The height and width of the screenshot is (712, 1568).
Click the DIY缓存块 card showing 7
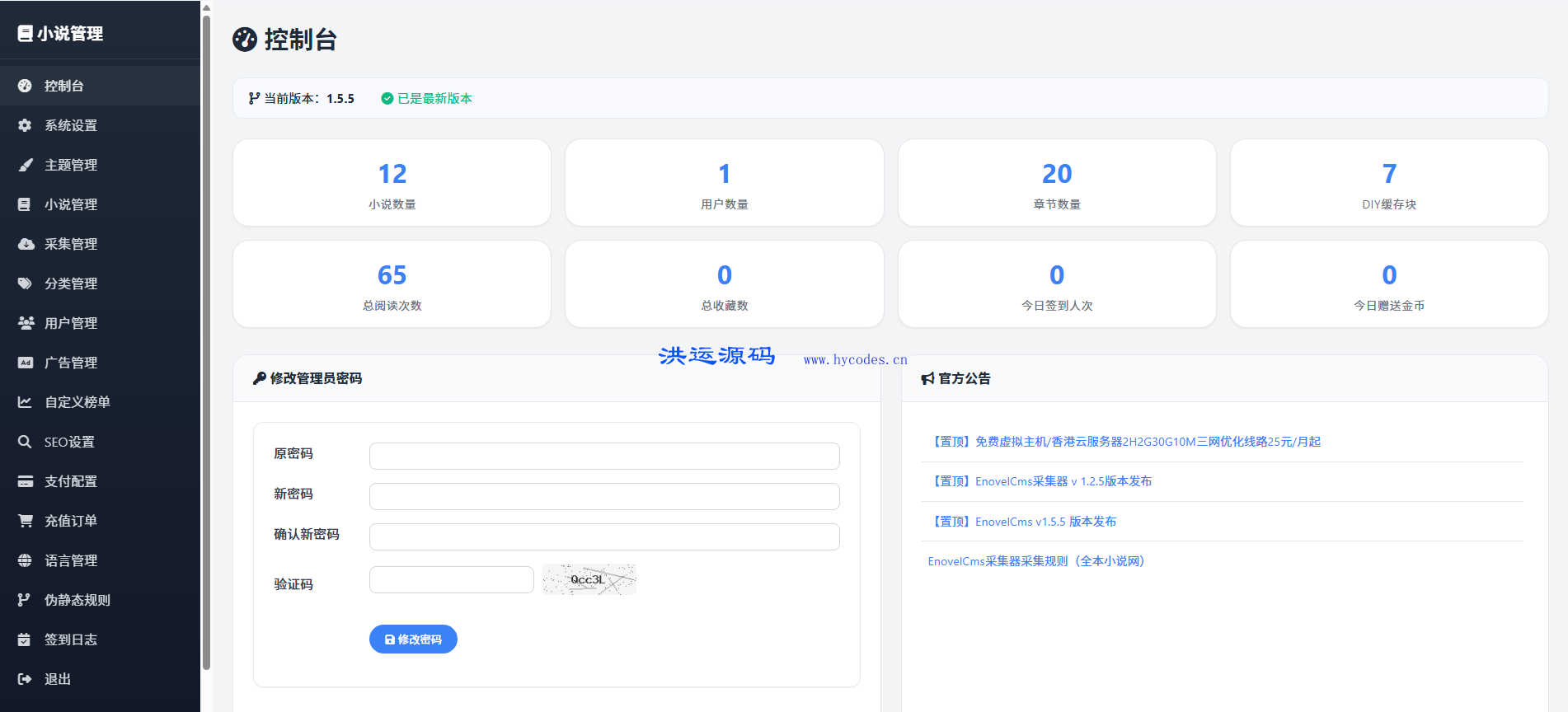(1389, 183)
